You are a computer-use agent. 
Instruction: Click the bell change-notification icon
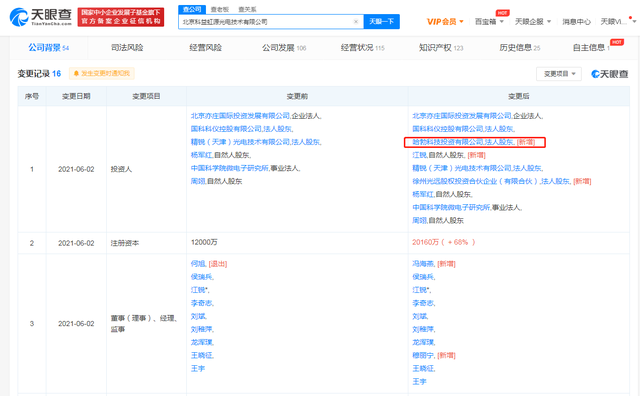click(76, 73)
